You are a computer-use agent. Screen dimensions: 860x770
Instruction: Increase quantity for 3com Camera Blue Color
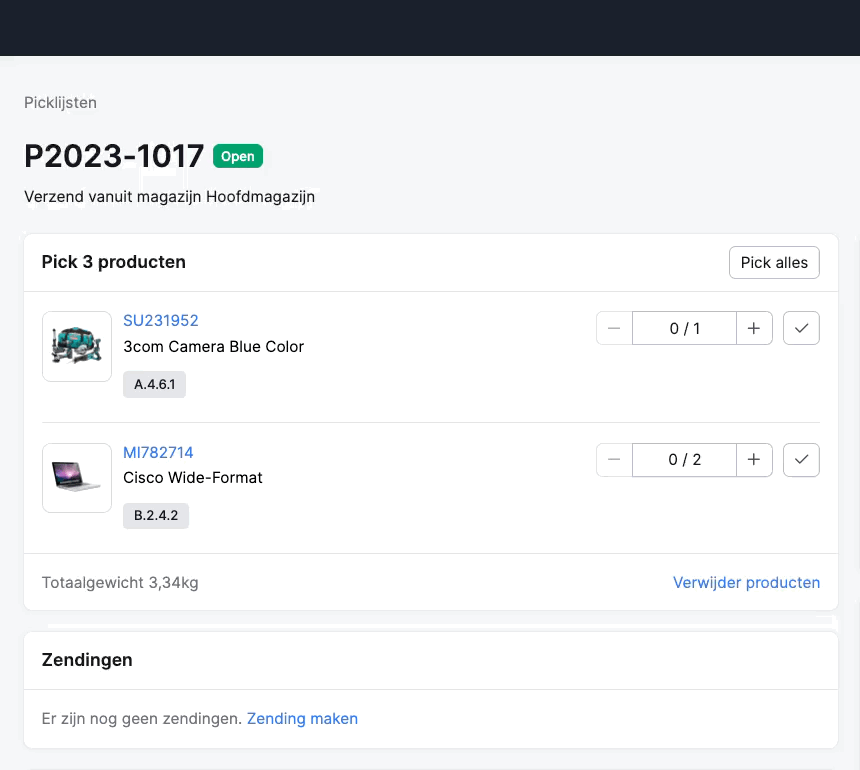tap(754, 328)
